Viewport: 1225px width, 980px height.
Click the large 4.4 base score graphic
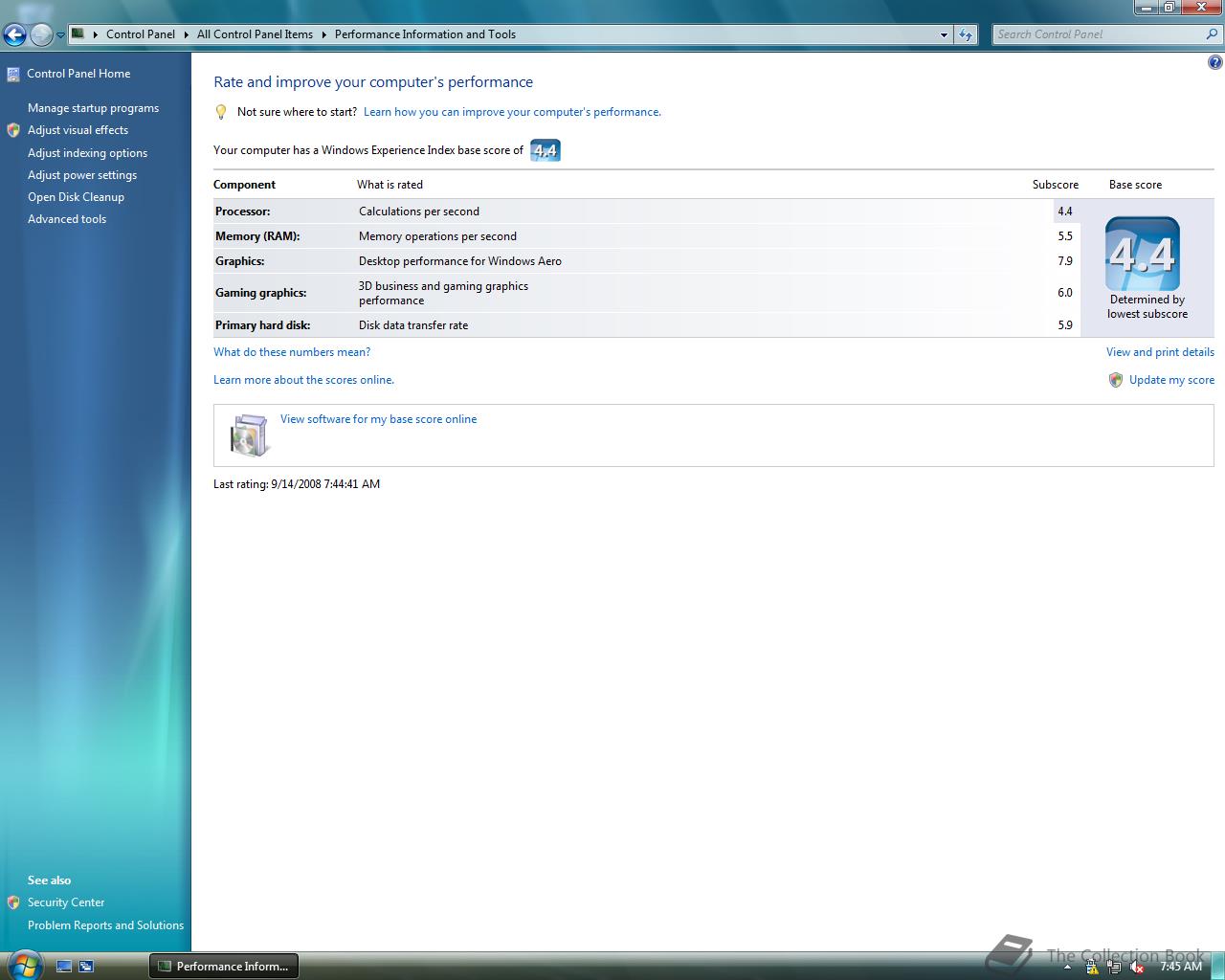[x=1143, y=254]
